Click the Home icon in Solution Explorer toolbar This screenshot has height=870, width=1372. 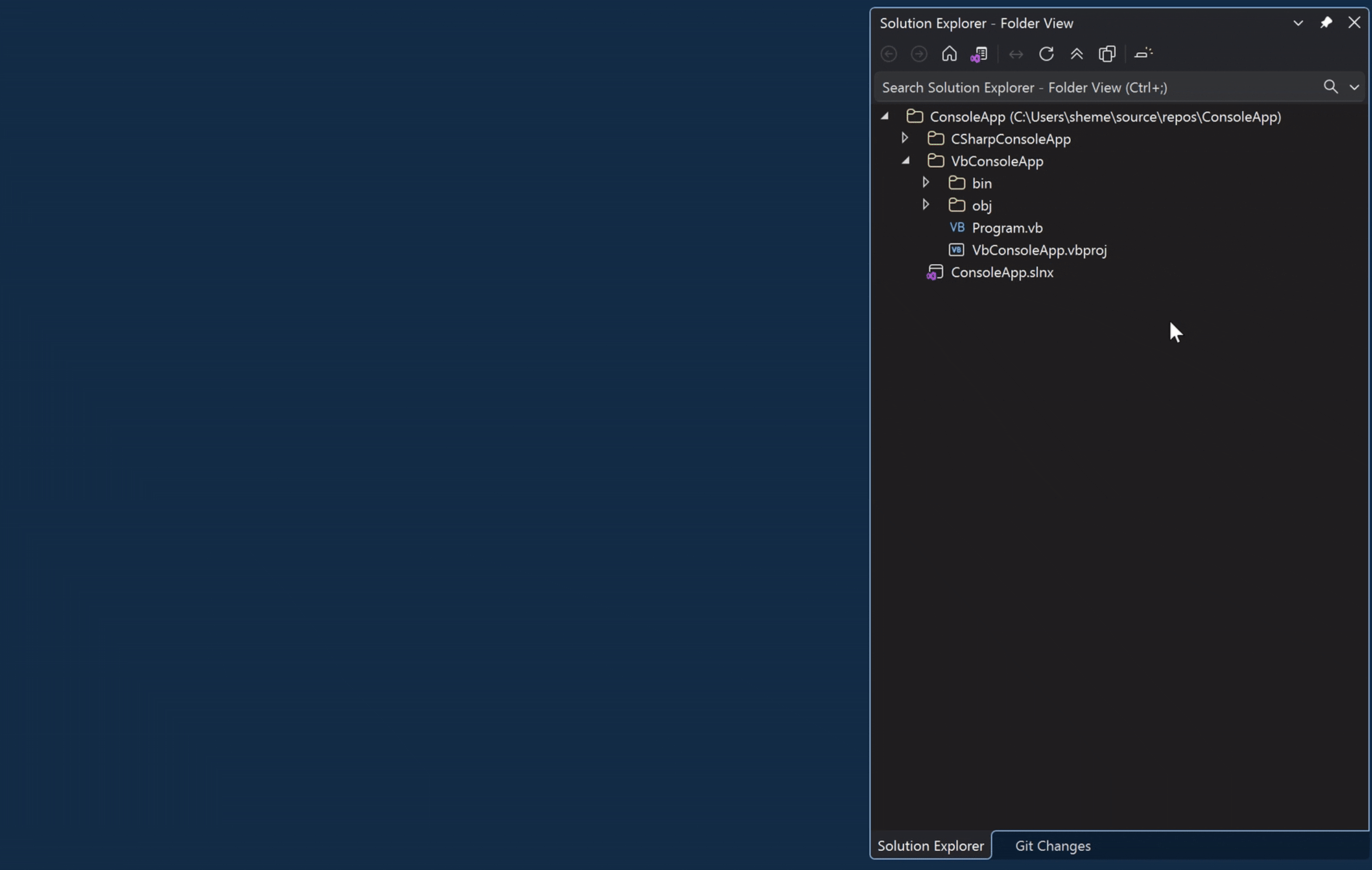click(x=949, y=54)
